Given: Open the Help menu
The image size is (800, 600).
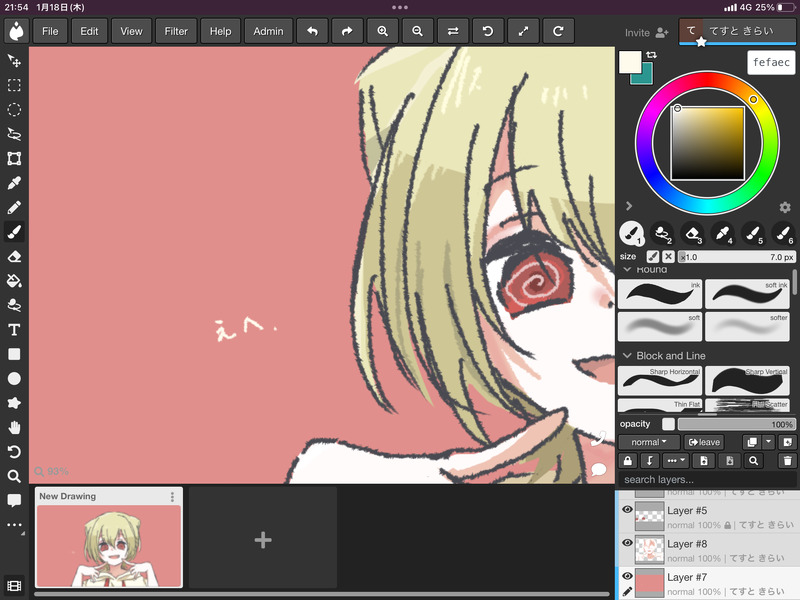Looking at the screenshot, I should point(220,31).
